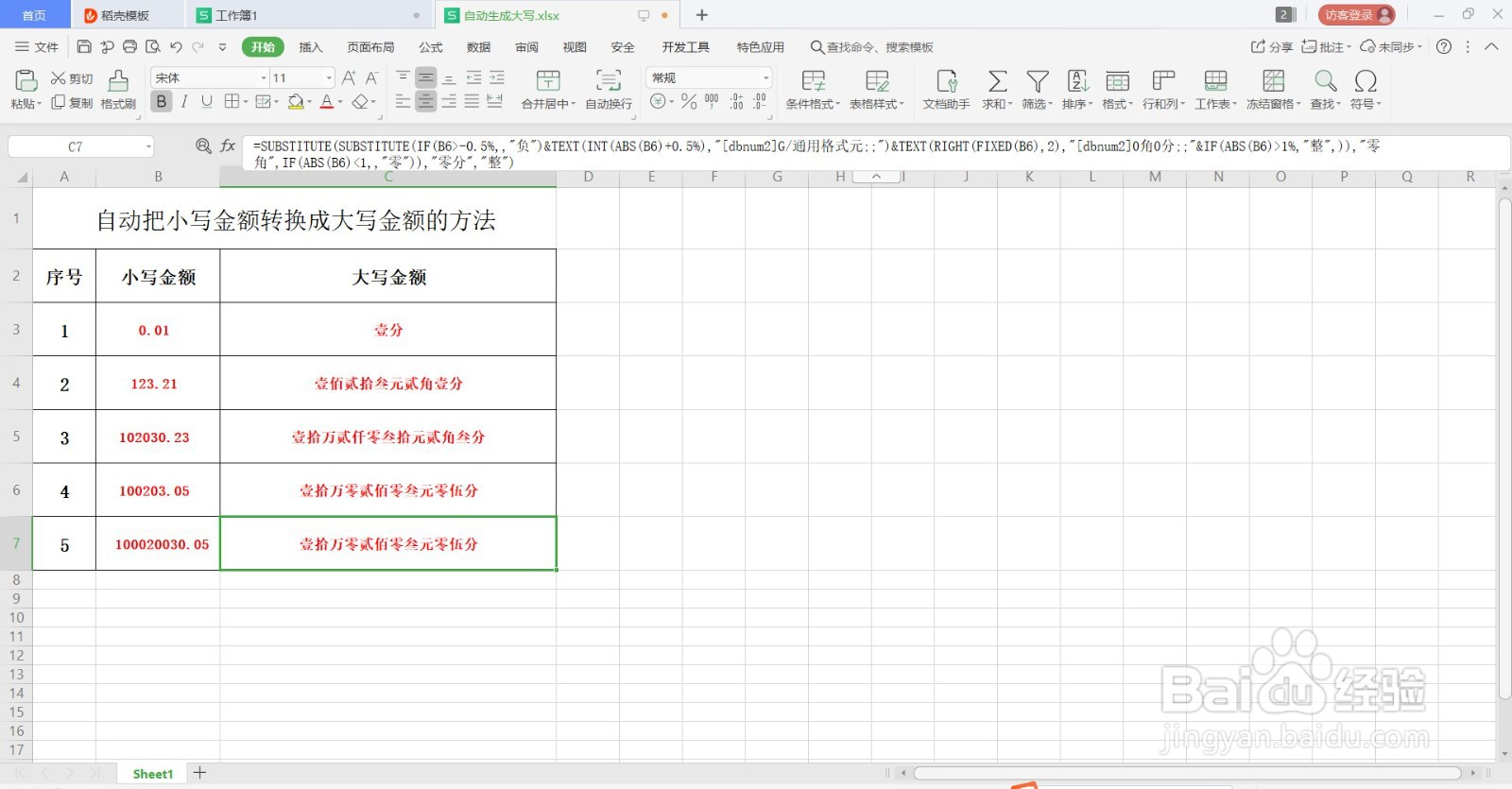
Task: Click the Freeze Panes (冻结窗格) icon
Action: [1273, 81]
